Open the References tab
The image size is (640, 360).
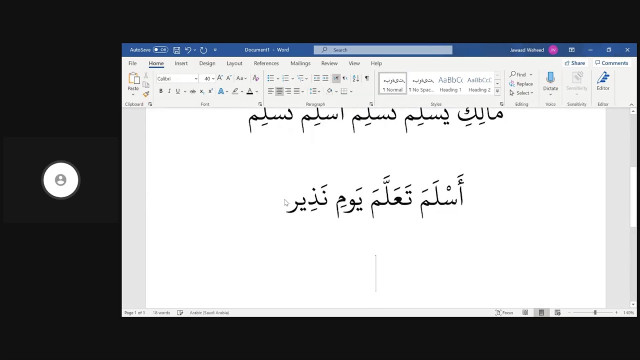[266, 63]
